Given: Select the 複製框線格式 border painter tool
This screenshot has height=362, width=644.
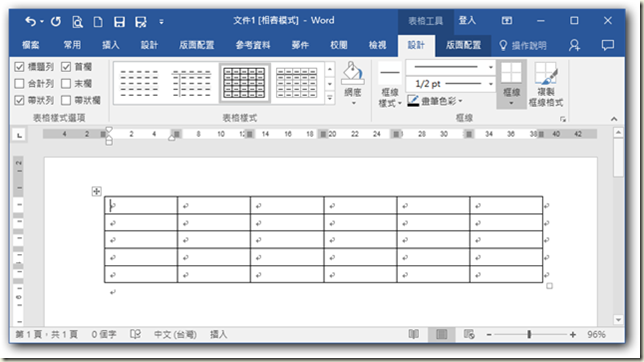Looking at the screenshot, I should click(x=546, y=85).
